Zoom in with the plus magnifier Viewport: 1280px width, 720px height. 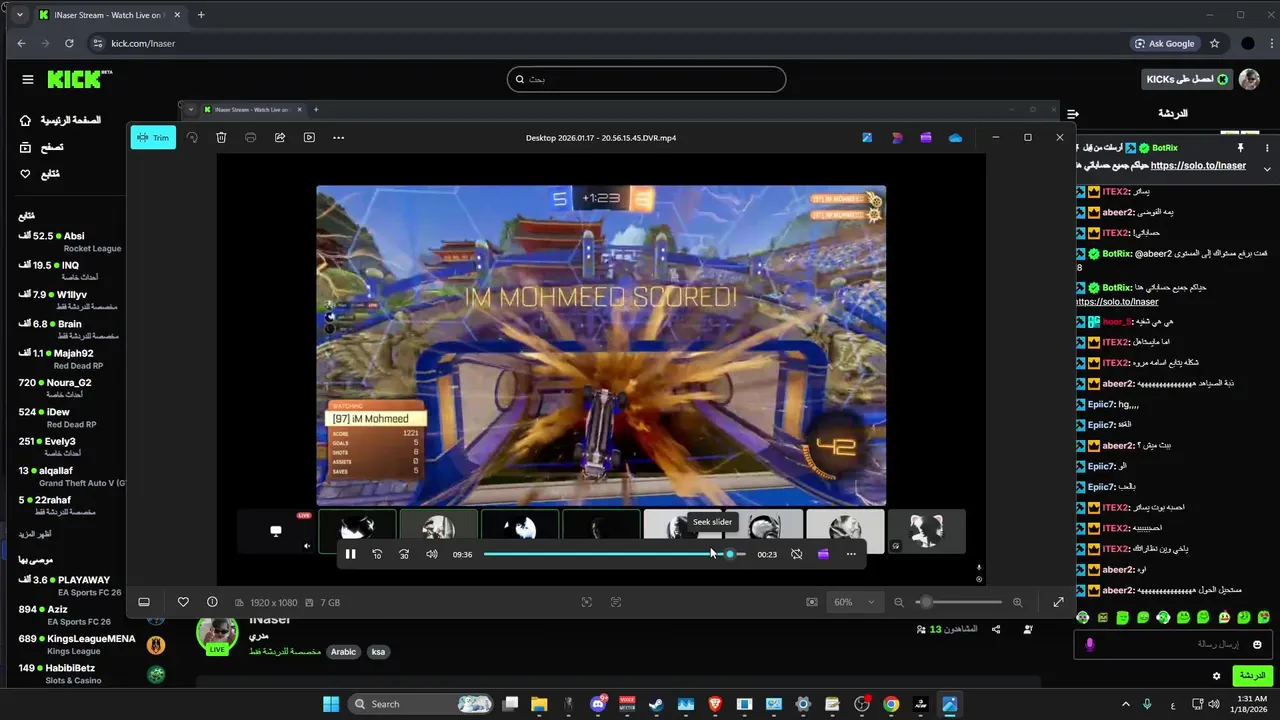pyautogui.click(x=1017, y=602)
